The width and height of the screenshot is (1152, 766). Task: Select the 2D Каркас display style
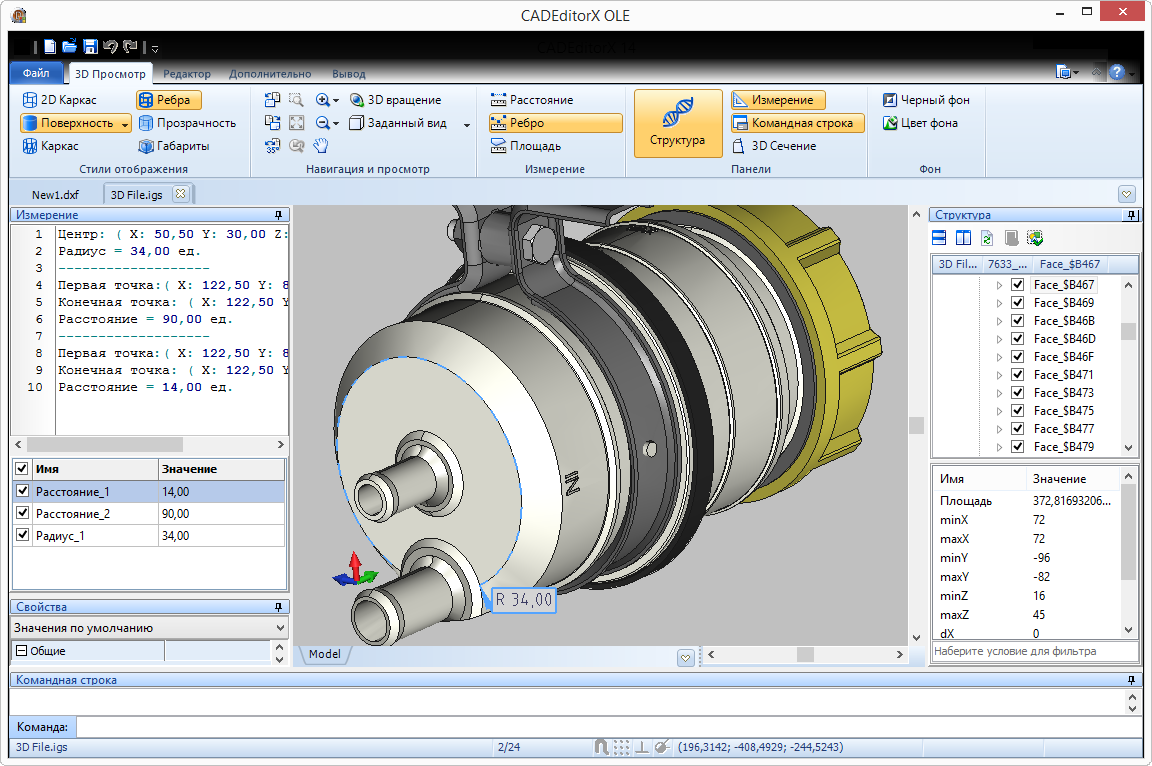click(59, 100)
